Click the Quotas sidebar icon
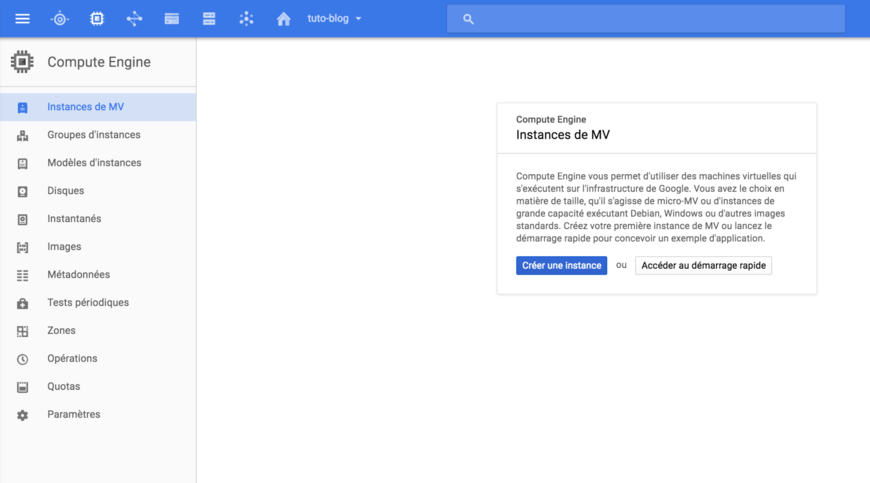 coord(22,387)
